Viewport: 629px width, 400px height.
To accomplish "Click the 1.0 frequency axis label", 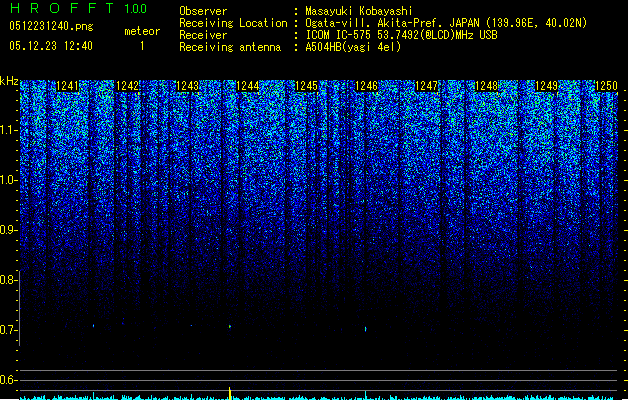I will click(9, 180).
